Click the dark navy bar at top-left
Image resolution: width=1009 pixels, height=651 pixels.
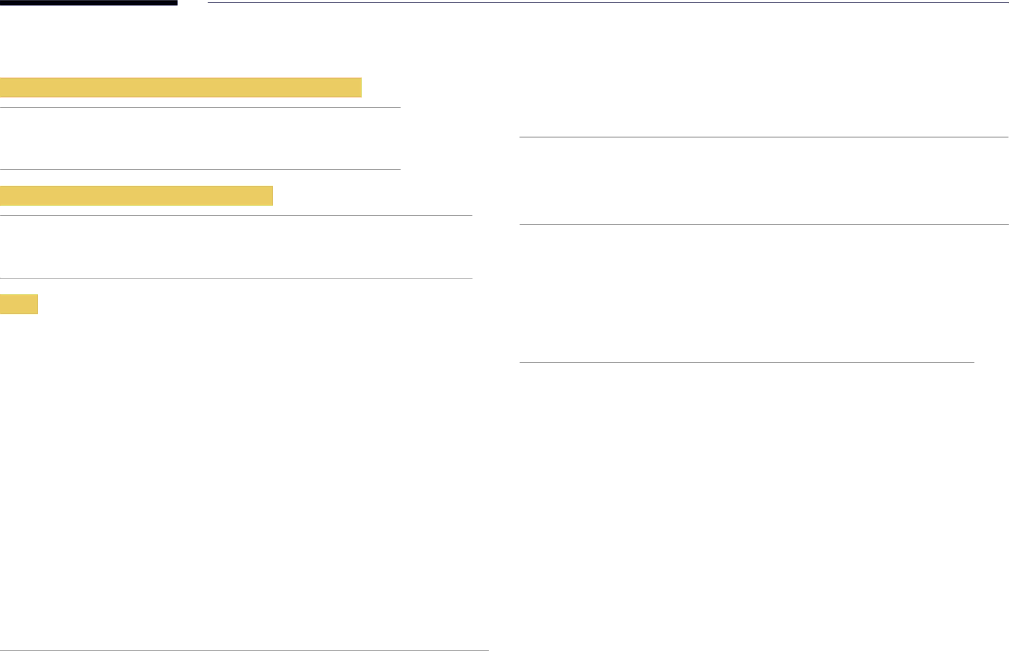pyautogui.click(x=89, y=3)
